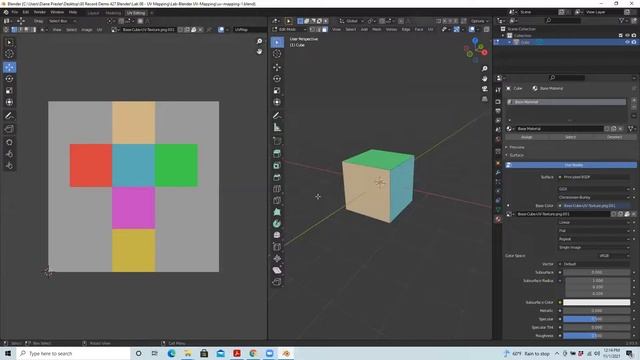
Task: Select the Move tool in 3D viewport toolbar
Action: [277, 67]
